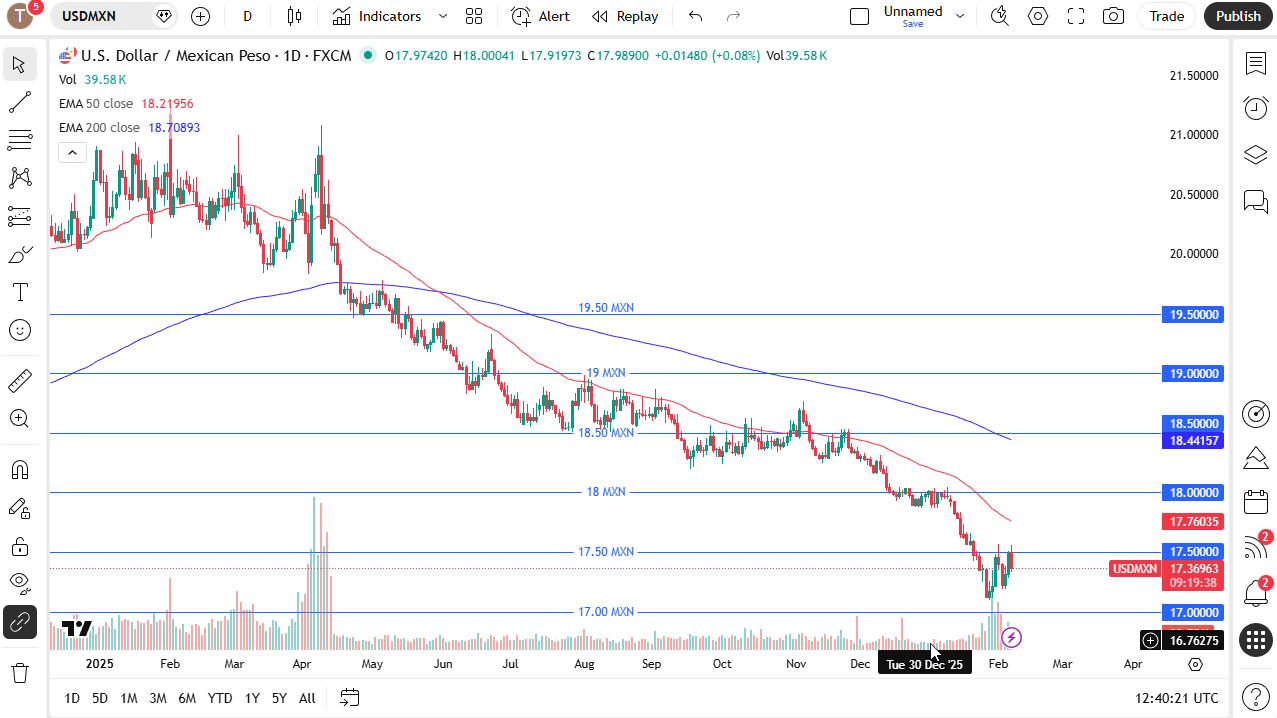Open the Indicators dialog
This screenshot has width=1277, height=718.
coord(377,16)
